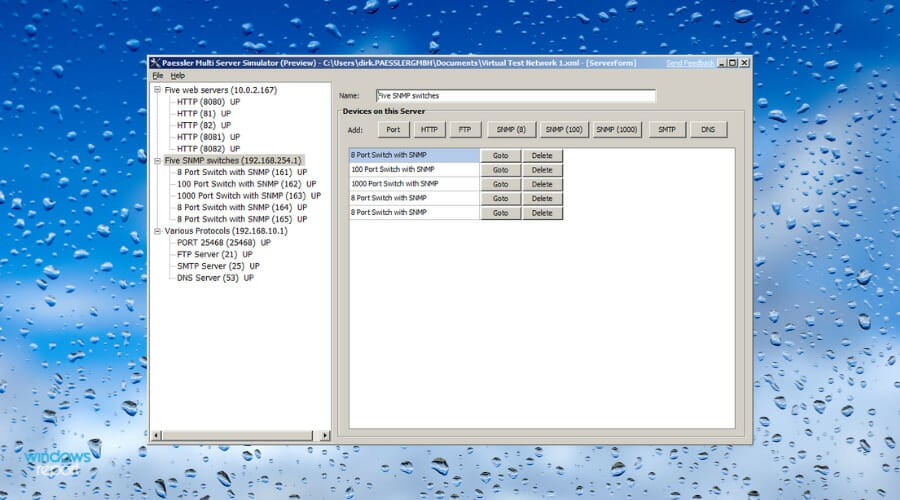
Task: Click the tree scrollbar right arrow
Action: pos(325,436)
